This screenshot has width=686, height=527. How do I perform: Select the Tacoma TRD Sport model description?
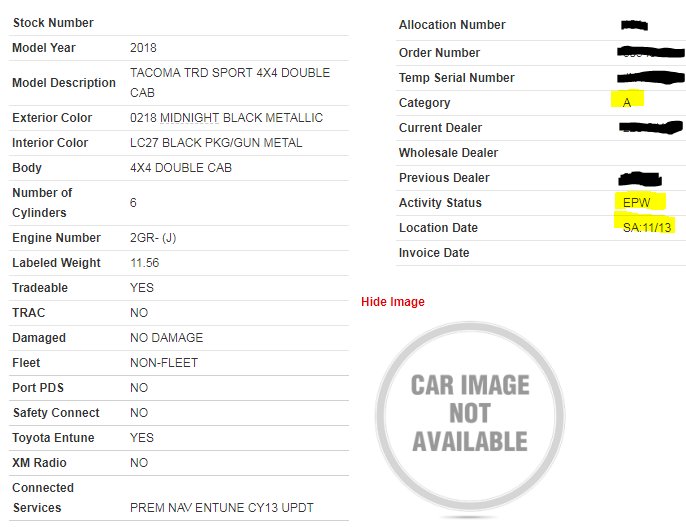(230, 82)
